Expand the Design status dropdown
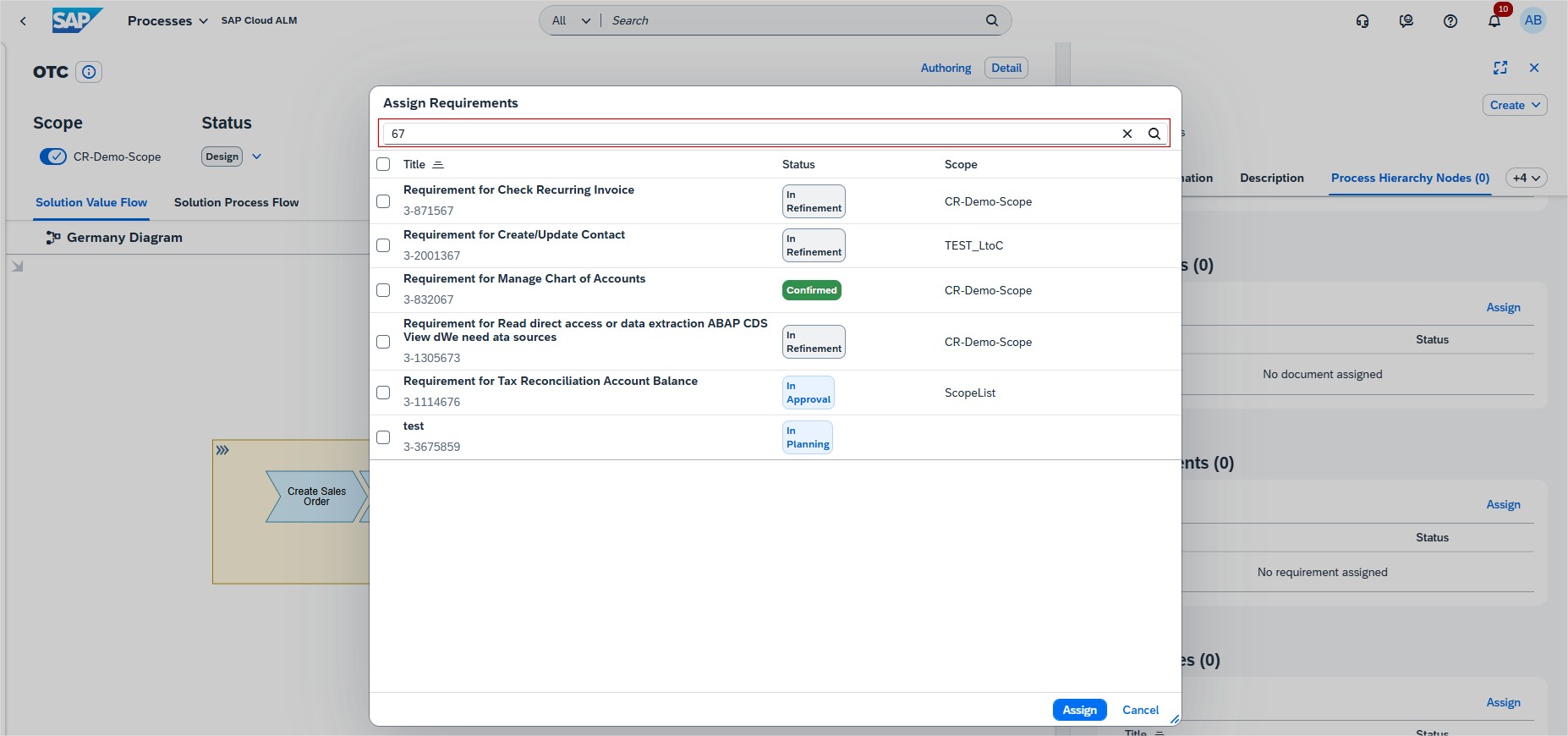This screenshot has width=1568, height=736. click(257, 157)
